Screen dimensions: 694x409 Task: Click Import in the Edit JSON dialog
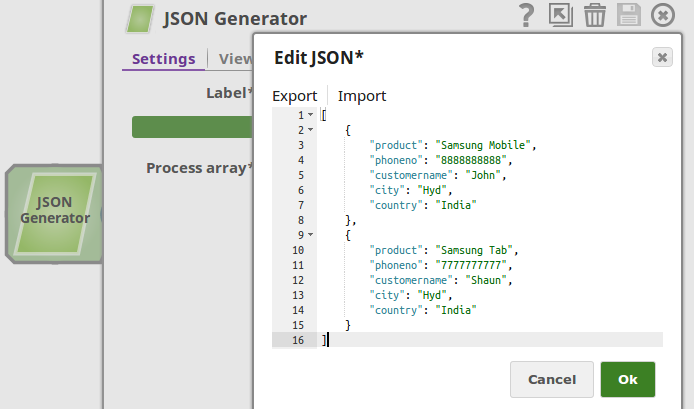pos(362,96)
